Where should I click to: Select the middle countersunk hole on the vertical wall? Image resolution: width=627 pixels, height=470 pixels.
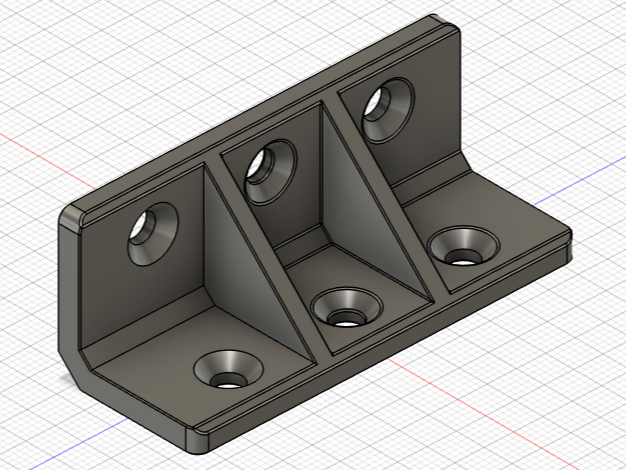[x=271, y=172]
